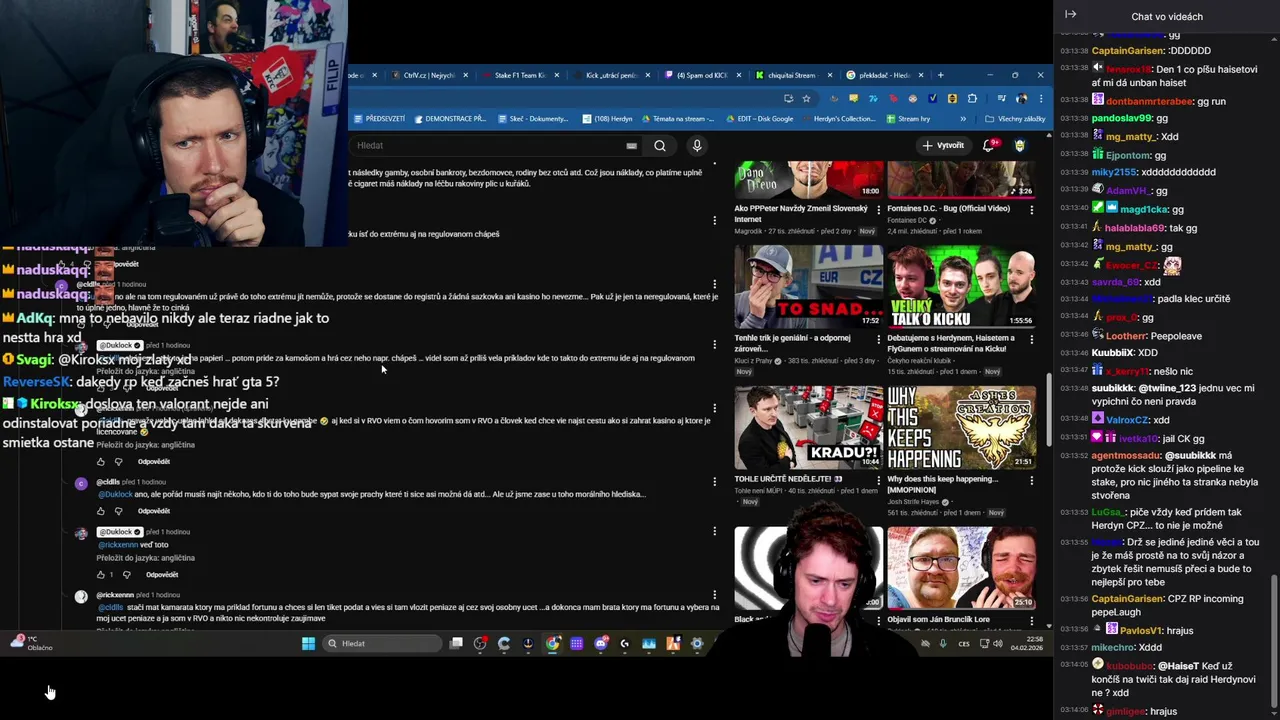Open the Stream hry bookmark
Image resolution: width=1280 pixels, height=720 pixels.
click(x=909, y=119)
